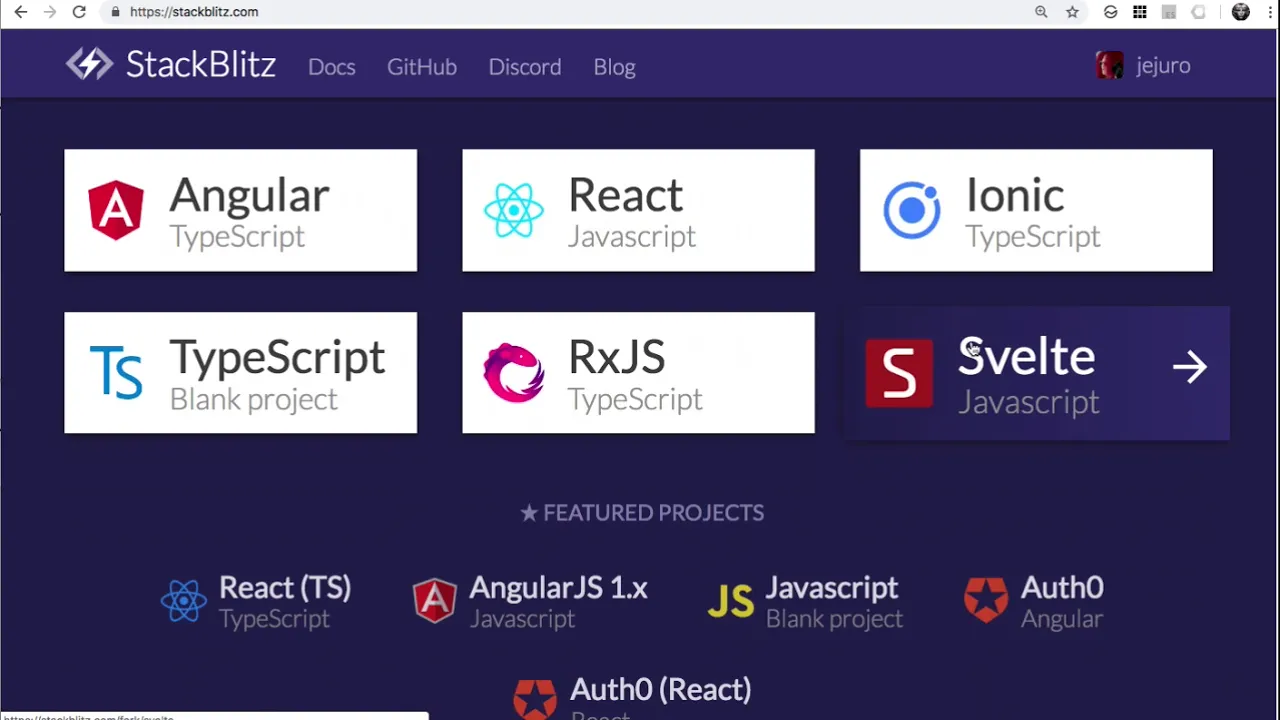Click the padlock site security icon
The height and width of the screenshot is (720, 1280).
[x=115, y=12]
